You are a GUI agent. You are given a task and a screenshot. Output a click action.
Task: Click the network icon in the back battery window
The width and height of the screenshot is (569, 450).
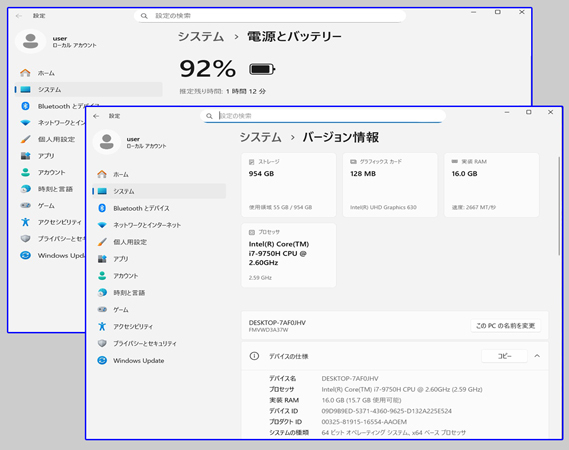point(25,123)
